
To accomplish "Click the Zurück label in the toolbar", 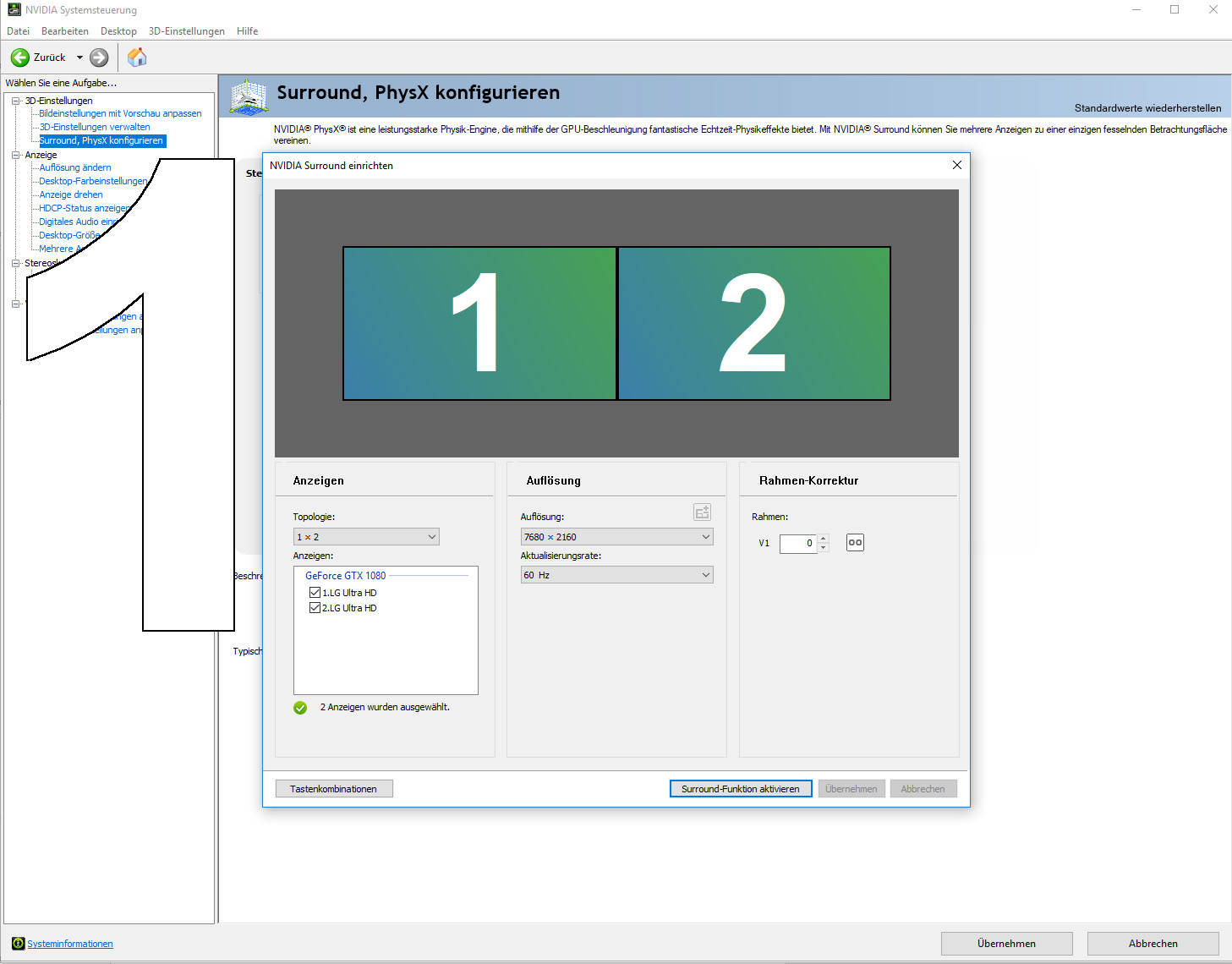I will click(49, 58).
